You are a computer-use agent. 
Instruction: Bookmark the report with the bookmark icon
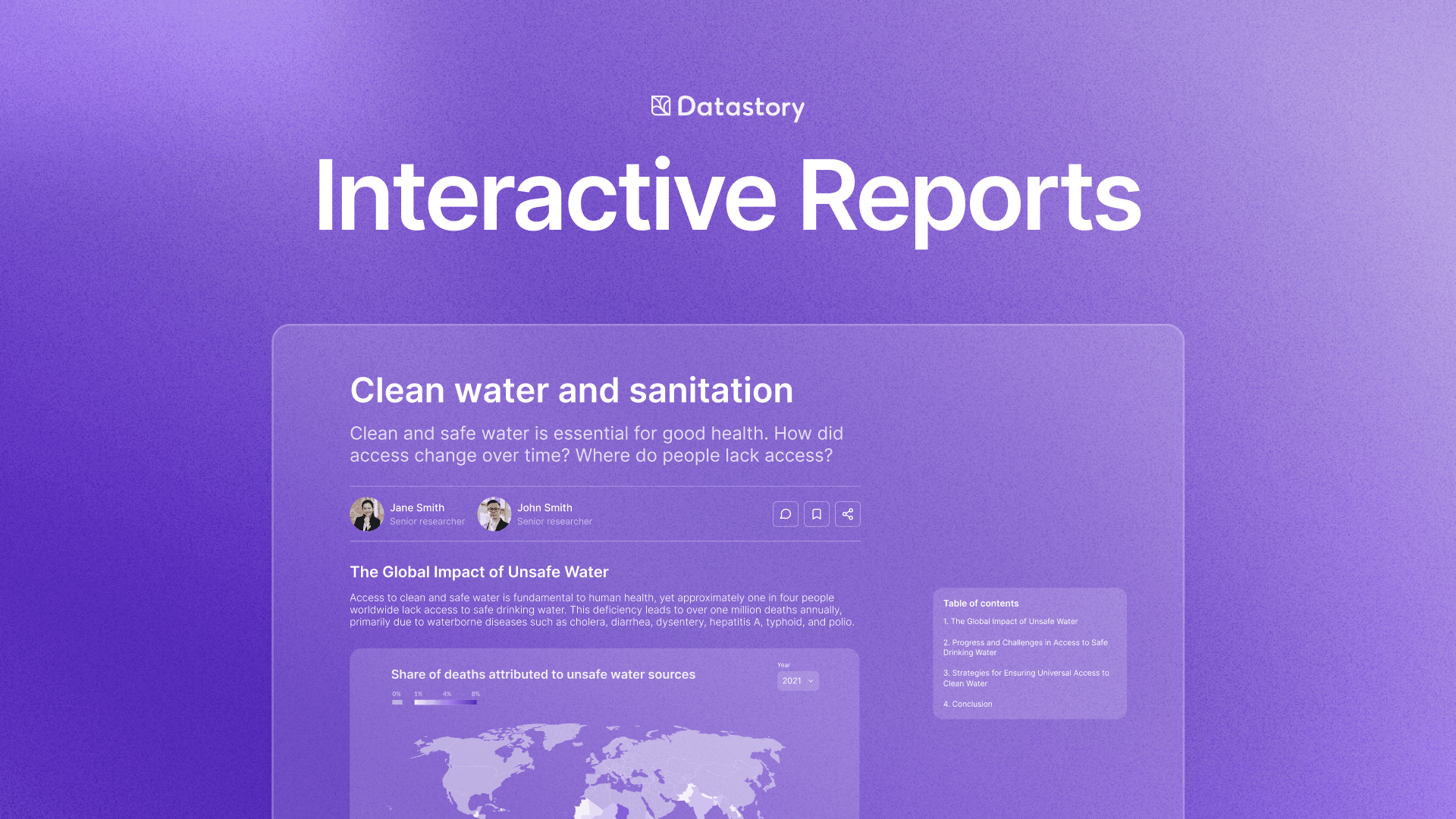click(x=817, y=514)
